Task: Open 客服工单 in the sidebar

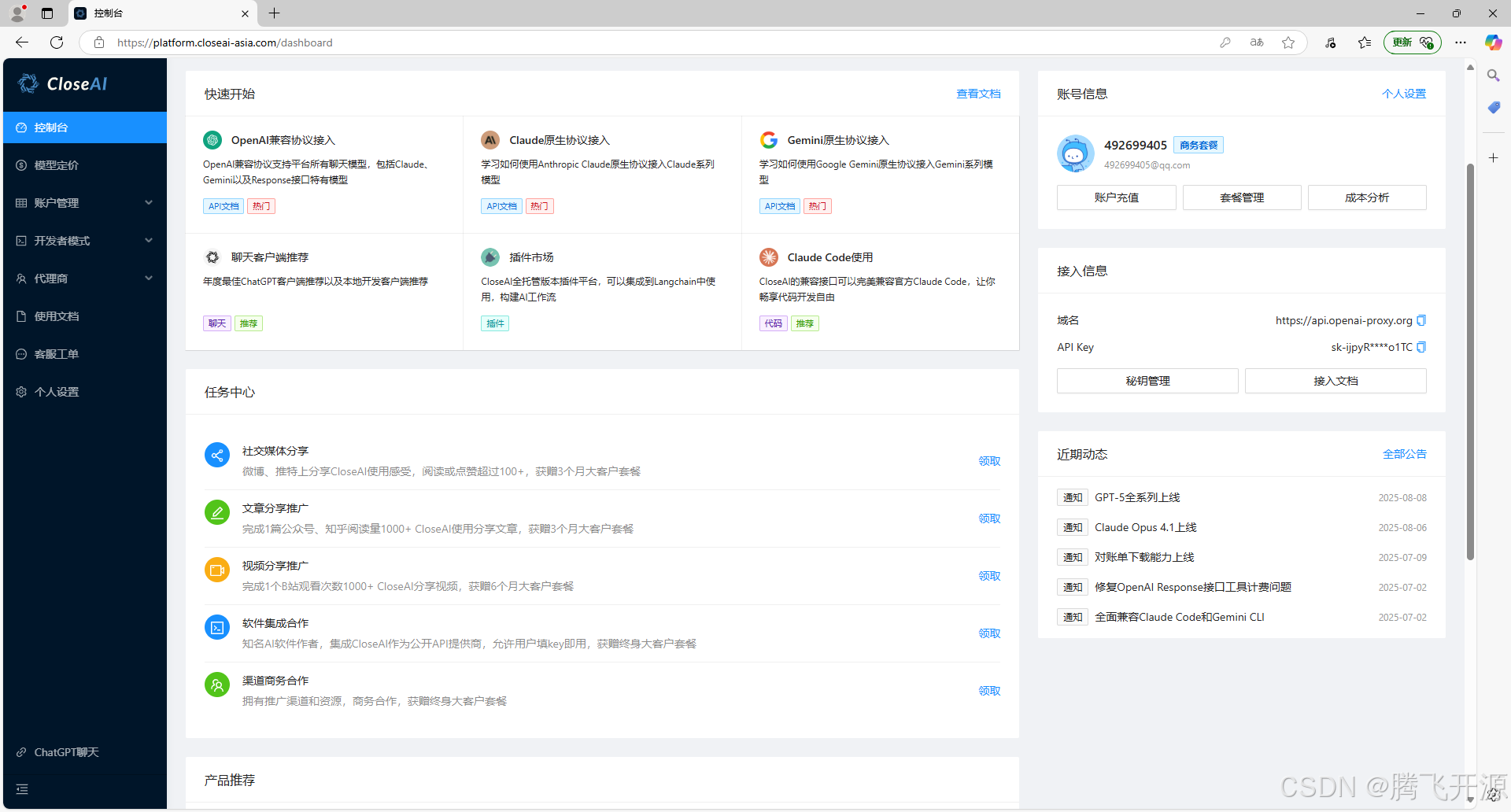Action: pos(85,354)
